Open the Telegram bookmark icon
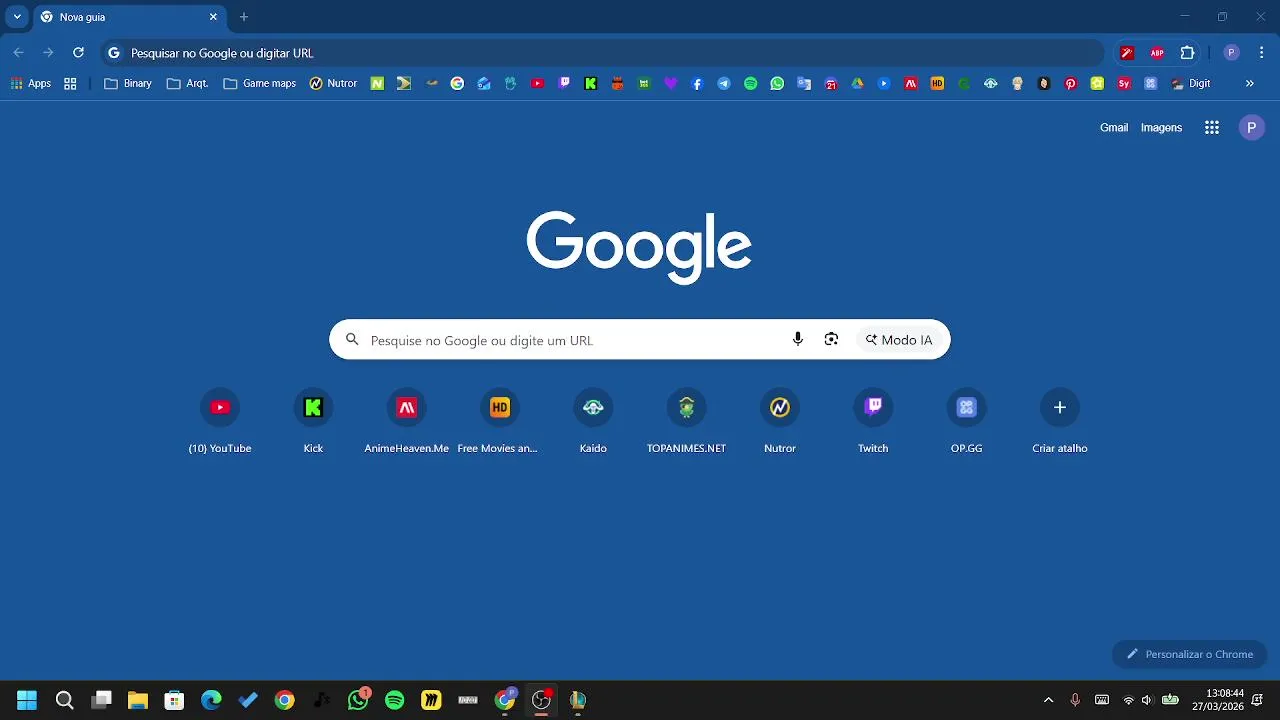This screenshot has width=1280, height=720. (x=724, y=84)
